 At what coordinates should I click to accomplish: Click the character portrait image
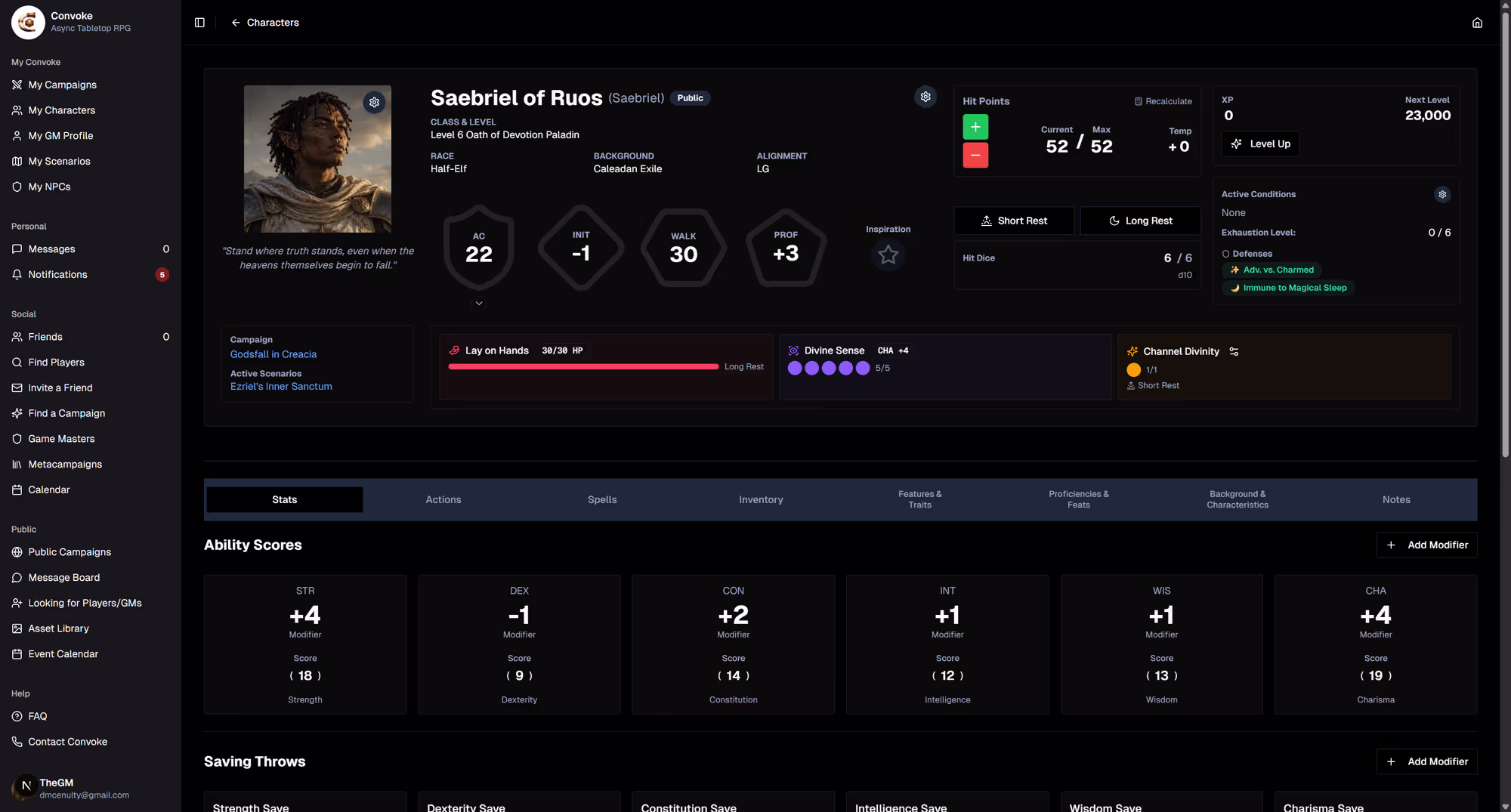click(x=317, y=159)
